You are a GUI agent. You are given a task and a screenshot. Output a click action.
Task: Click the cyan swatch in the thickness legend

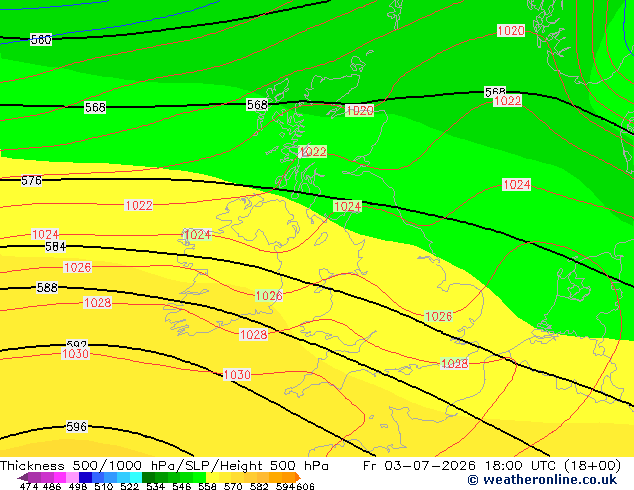pos(136,477)
